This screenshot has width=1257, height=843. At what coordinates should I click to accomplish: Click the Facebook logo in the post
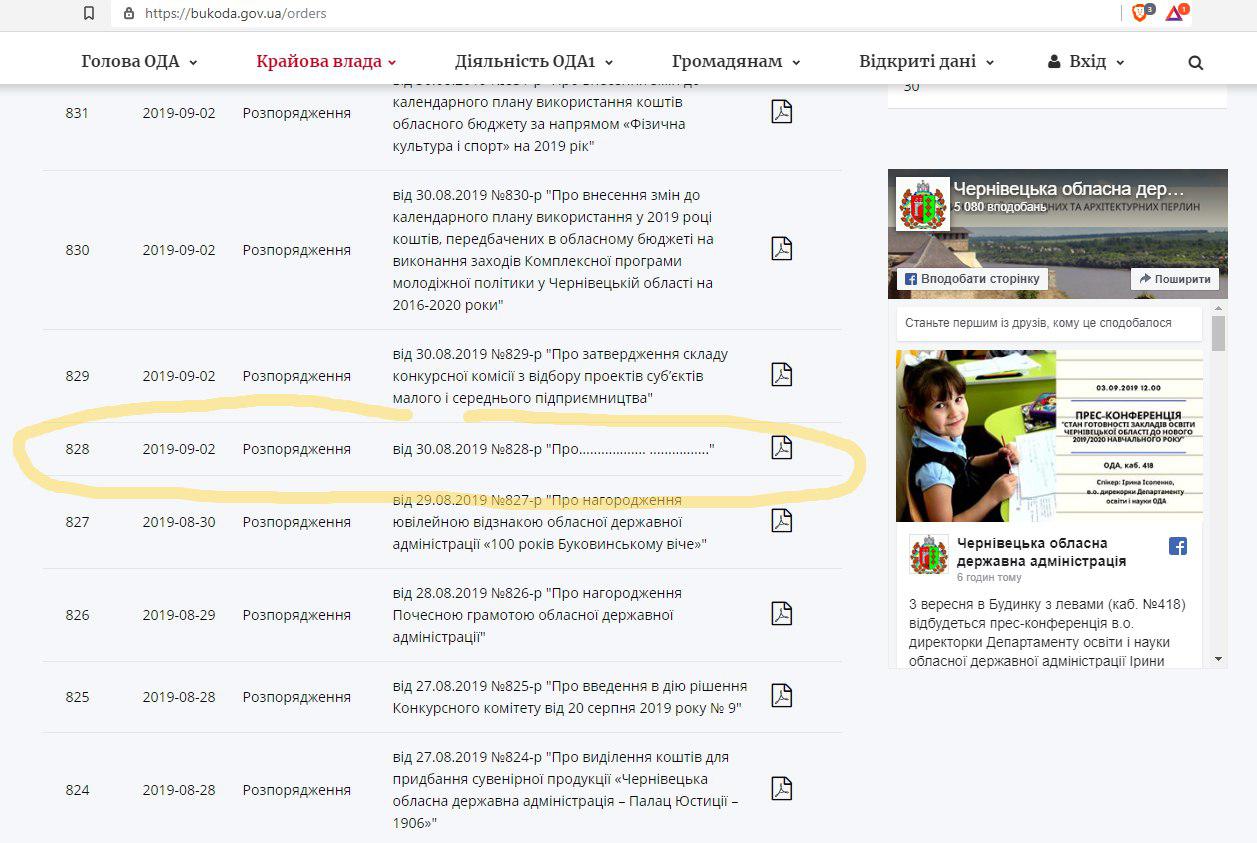point(1178,546)
